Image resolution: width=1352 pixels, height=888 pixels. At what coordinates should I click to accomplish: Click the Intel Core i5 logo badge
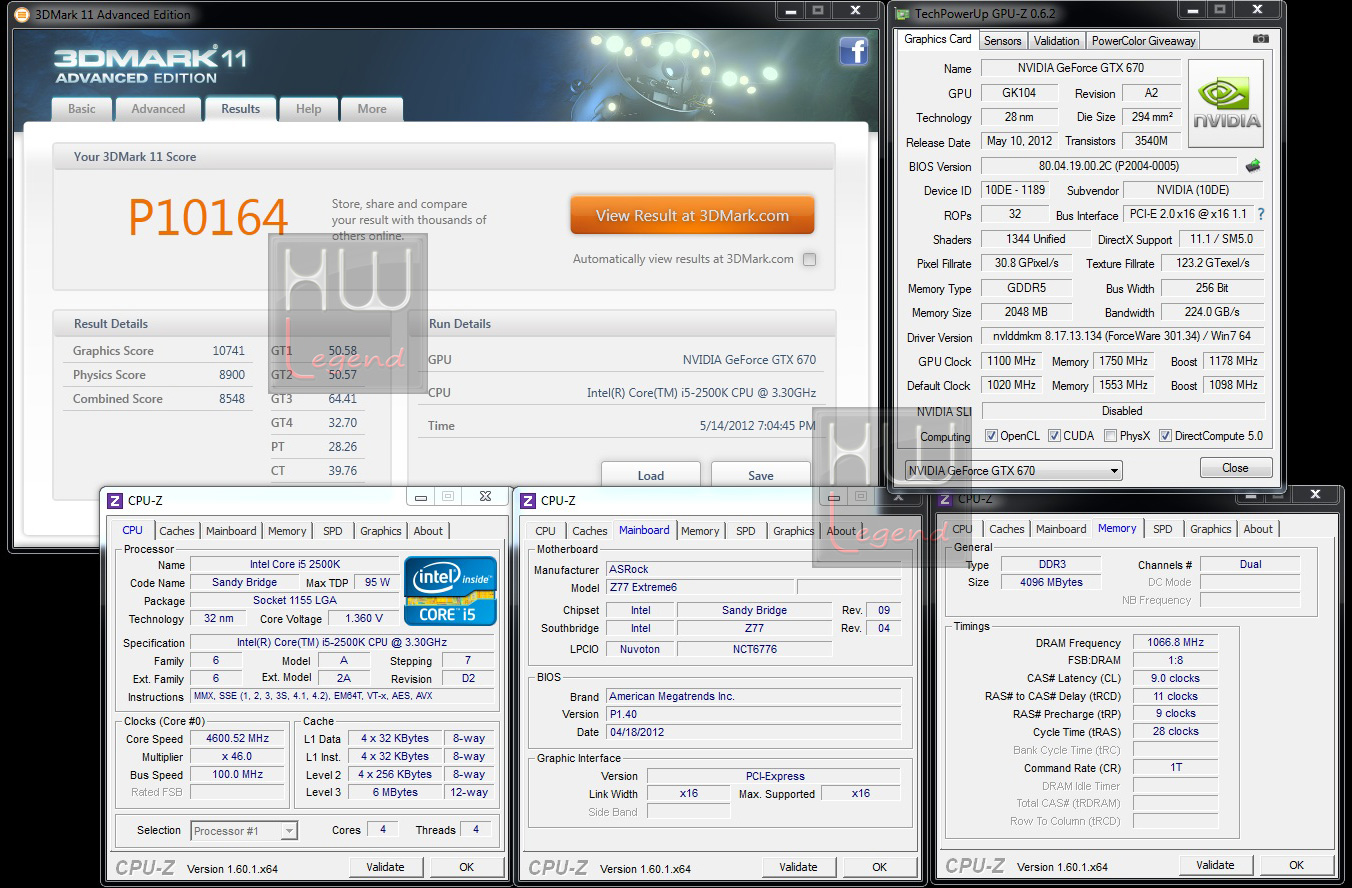pos(450,590)
